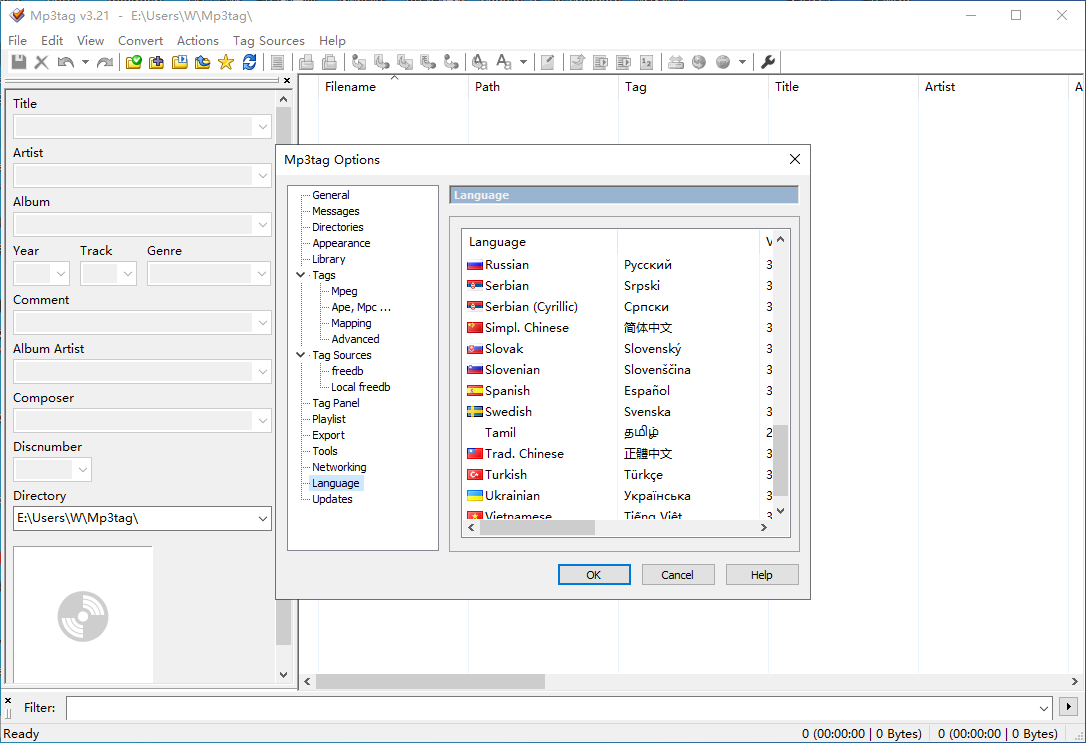Click the cover art disc placeholder

pyautogui.click(x=83, y=616)
